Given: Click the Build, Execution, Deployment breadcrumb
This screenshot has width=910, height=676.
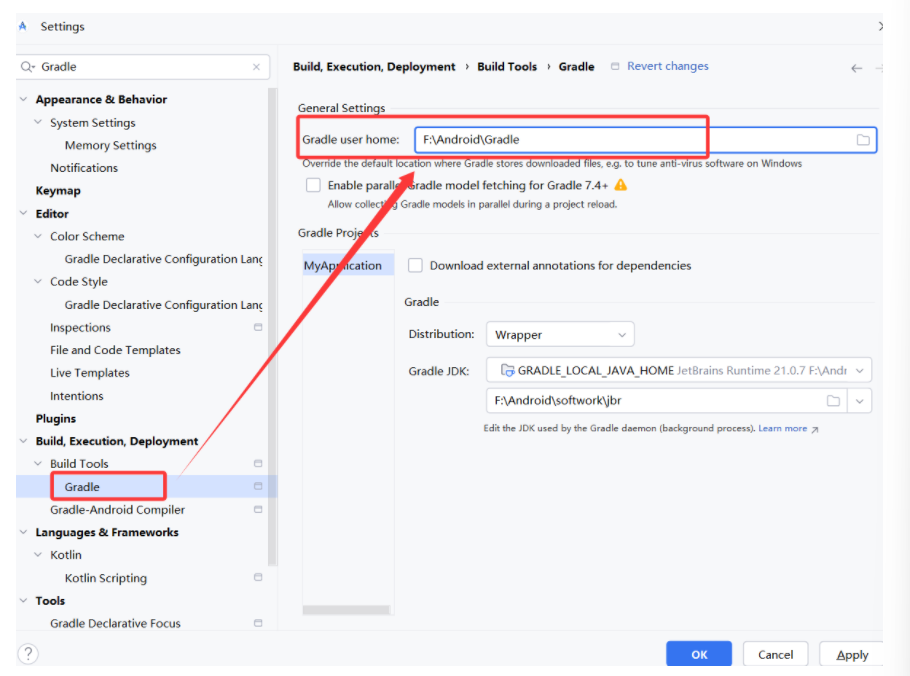Looking at the screenshot, I should click(x=374, y=67).
